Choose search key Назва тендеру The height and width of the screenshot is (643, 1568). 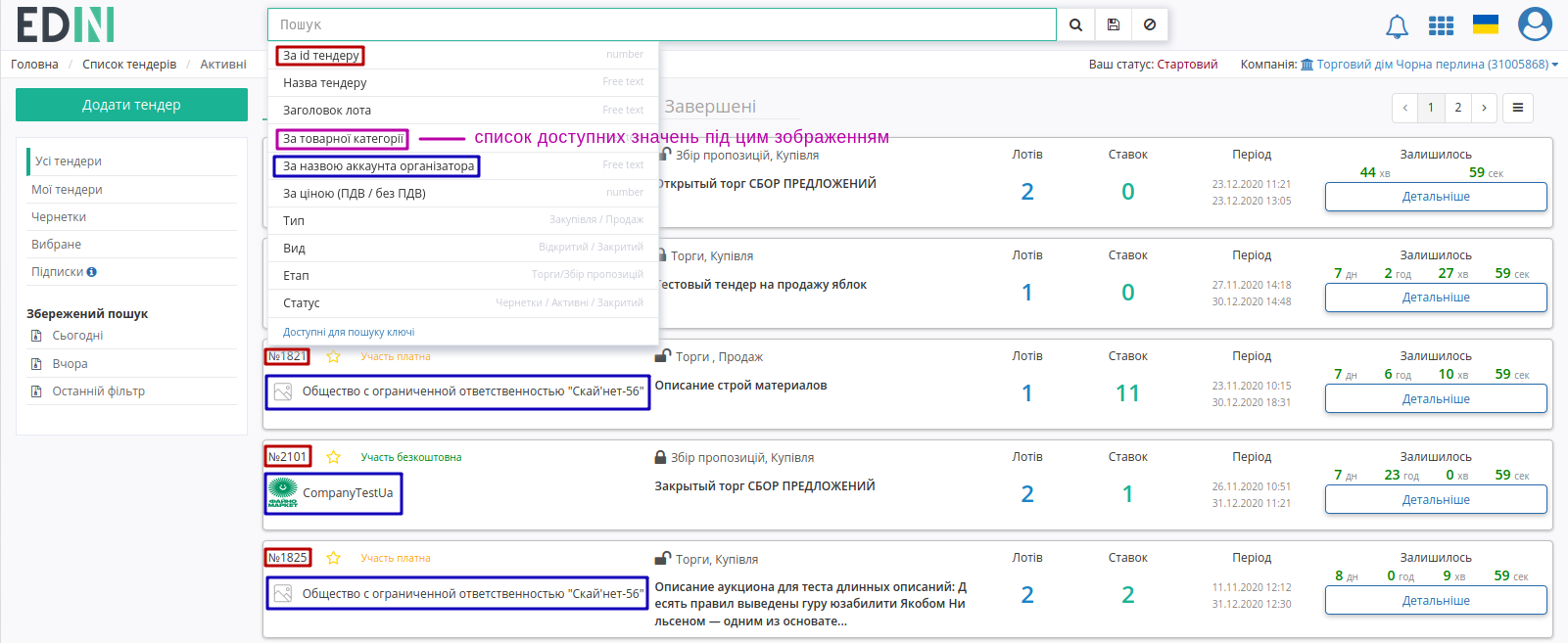[463, 82]
